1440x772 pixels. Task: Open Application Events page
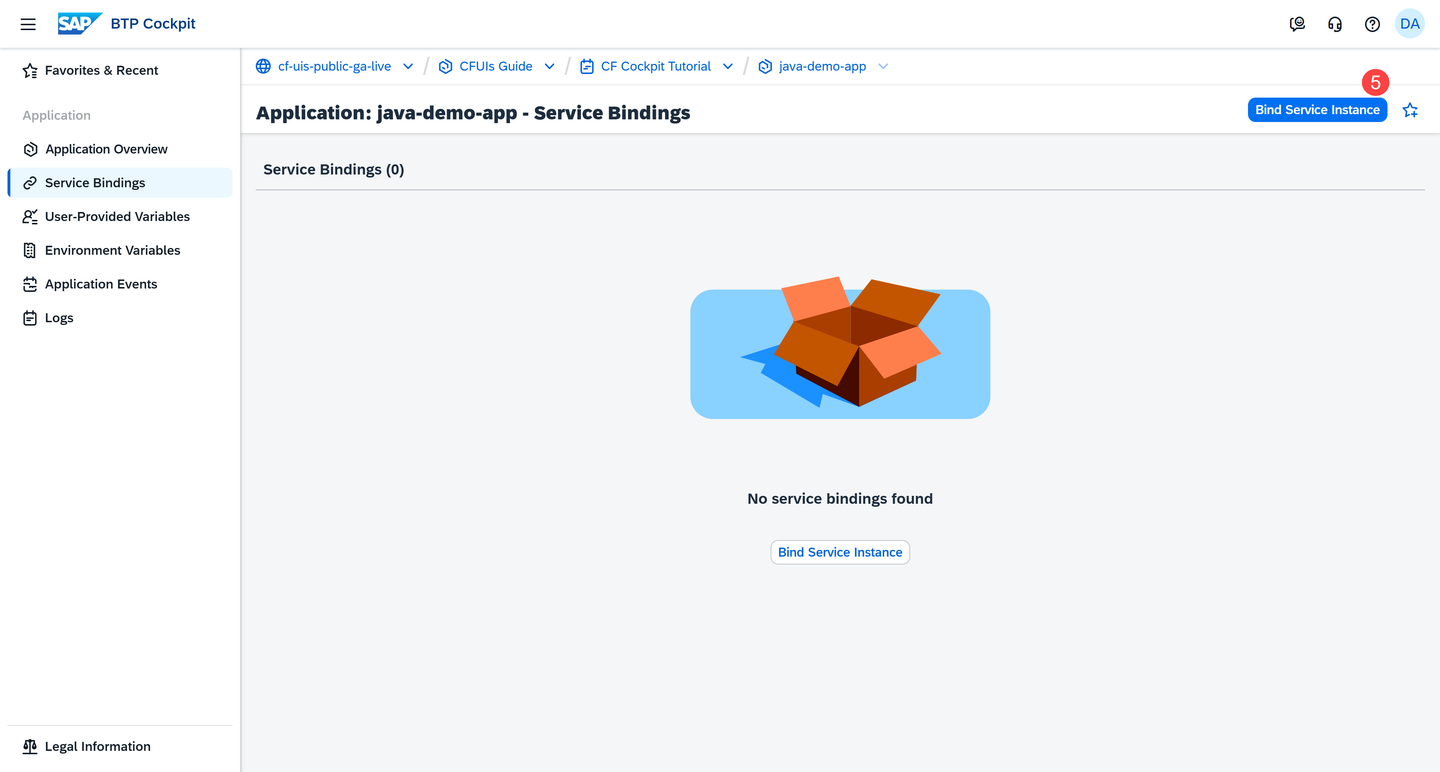(120, 285)
